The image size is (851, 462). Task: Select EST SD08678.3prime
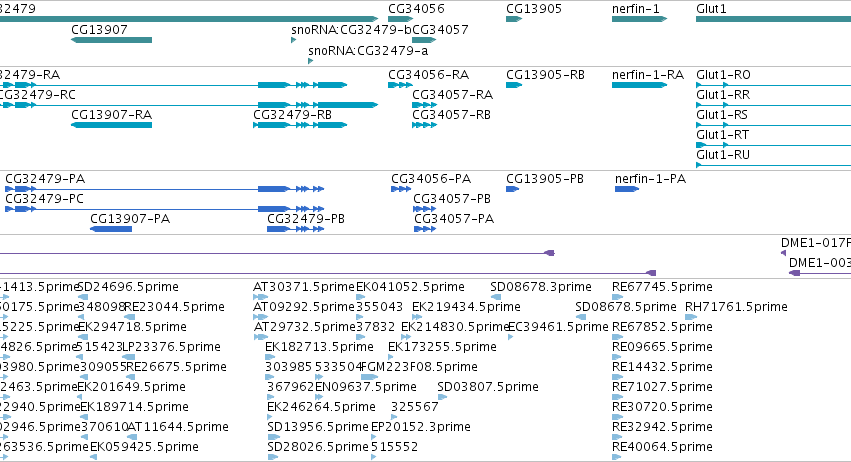541,287
